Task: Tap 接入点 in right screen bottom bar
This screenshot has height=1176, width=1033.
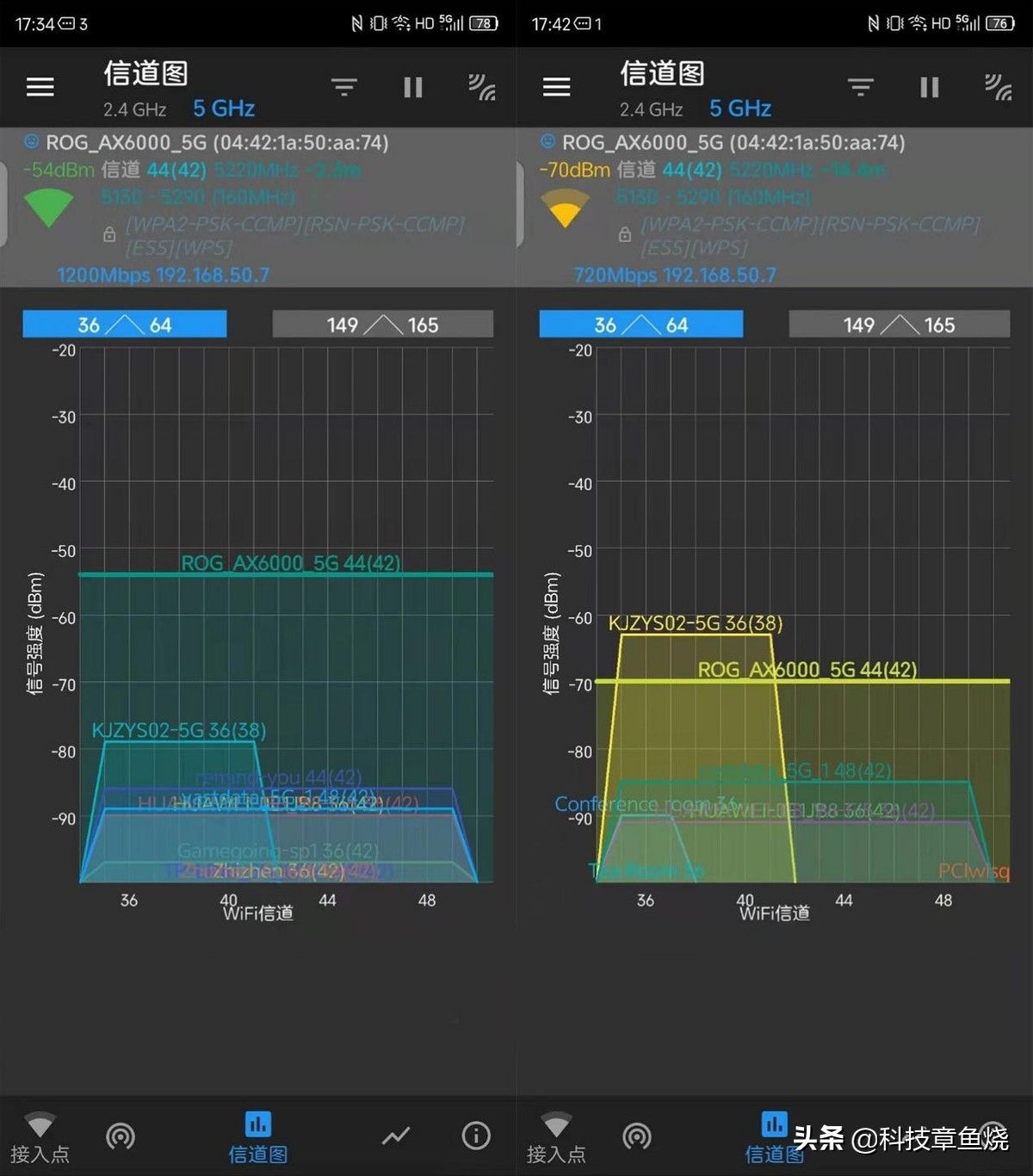Action: 556,1138
